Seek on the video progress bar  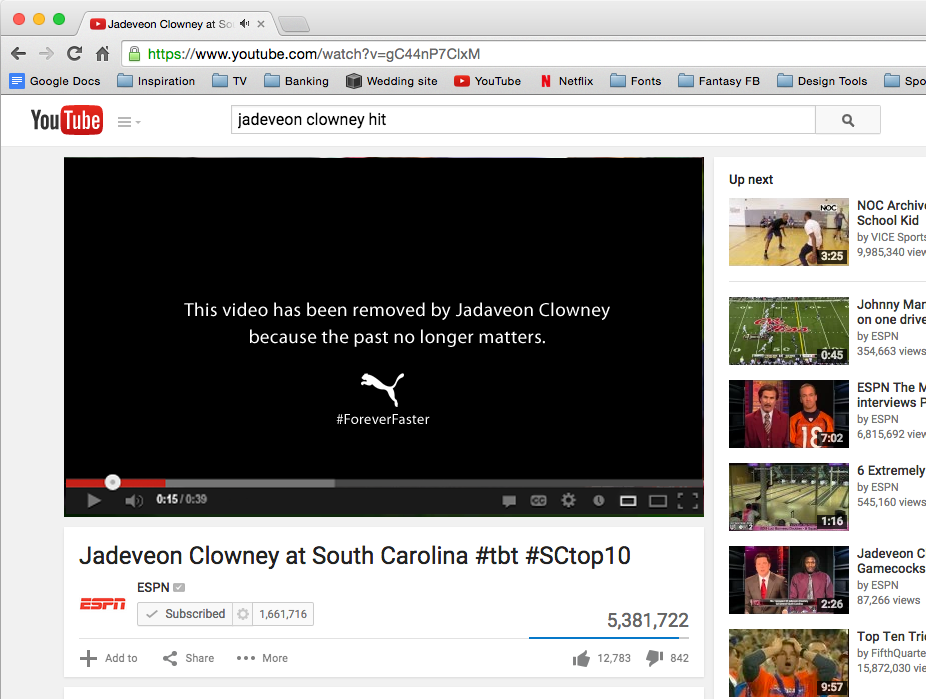click(384, 483)
